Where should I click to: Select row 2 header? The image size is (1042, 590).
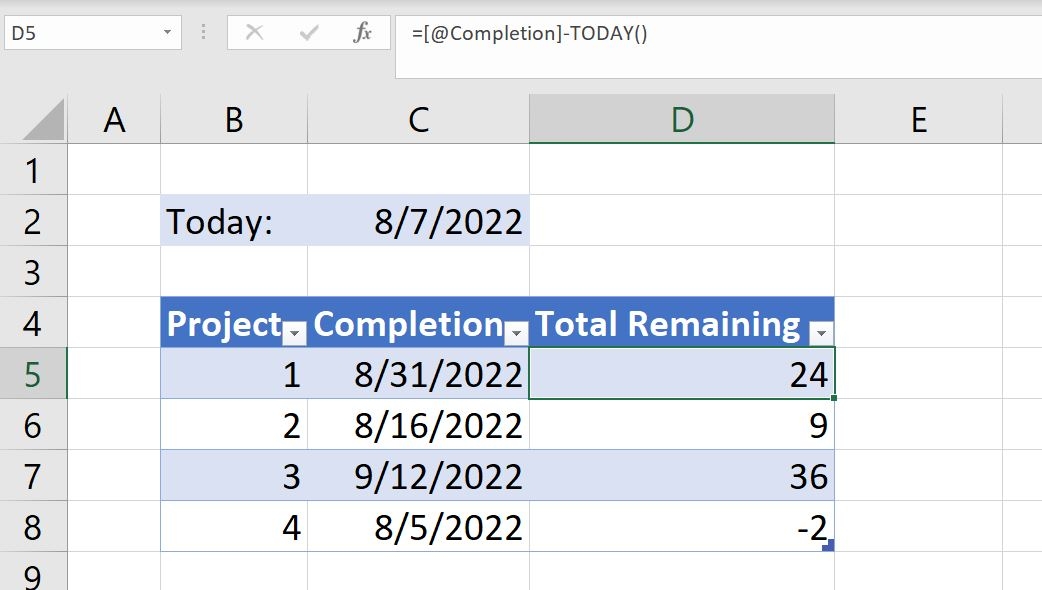pyautogui.click(x=33, y=221)
